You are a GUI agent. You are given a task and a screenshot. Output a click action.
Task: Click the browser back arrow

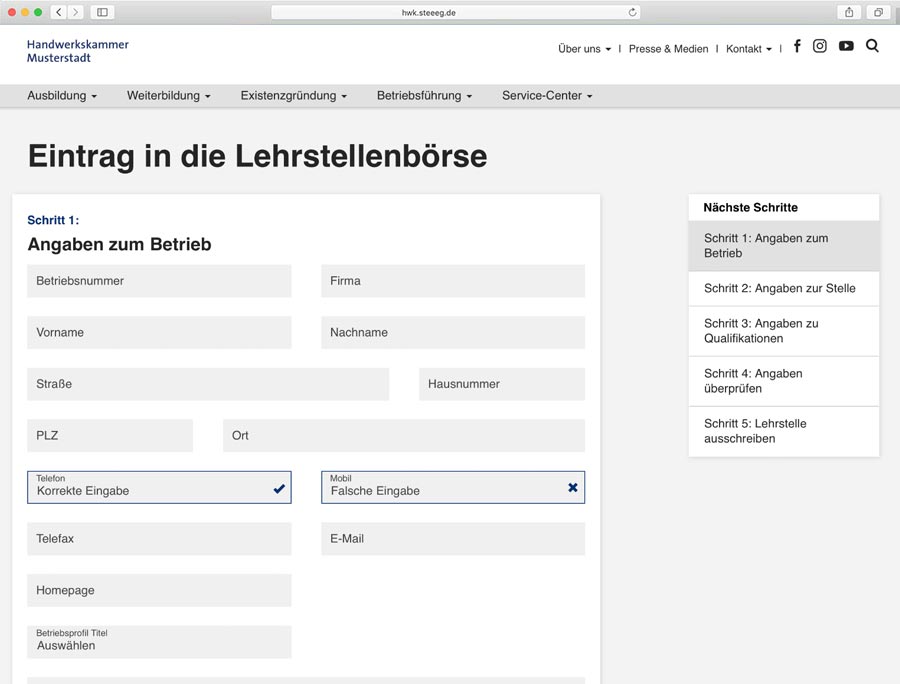click(59, 12)
